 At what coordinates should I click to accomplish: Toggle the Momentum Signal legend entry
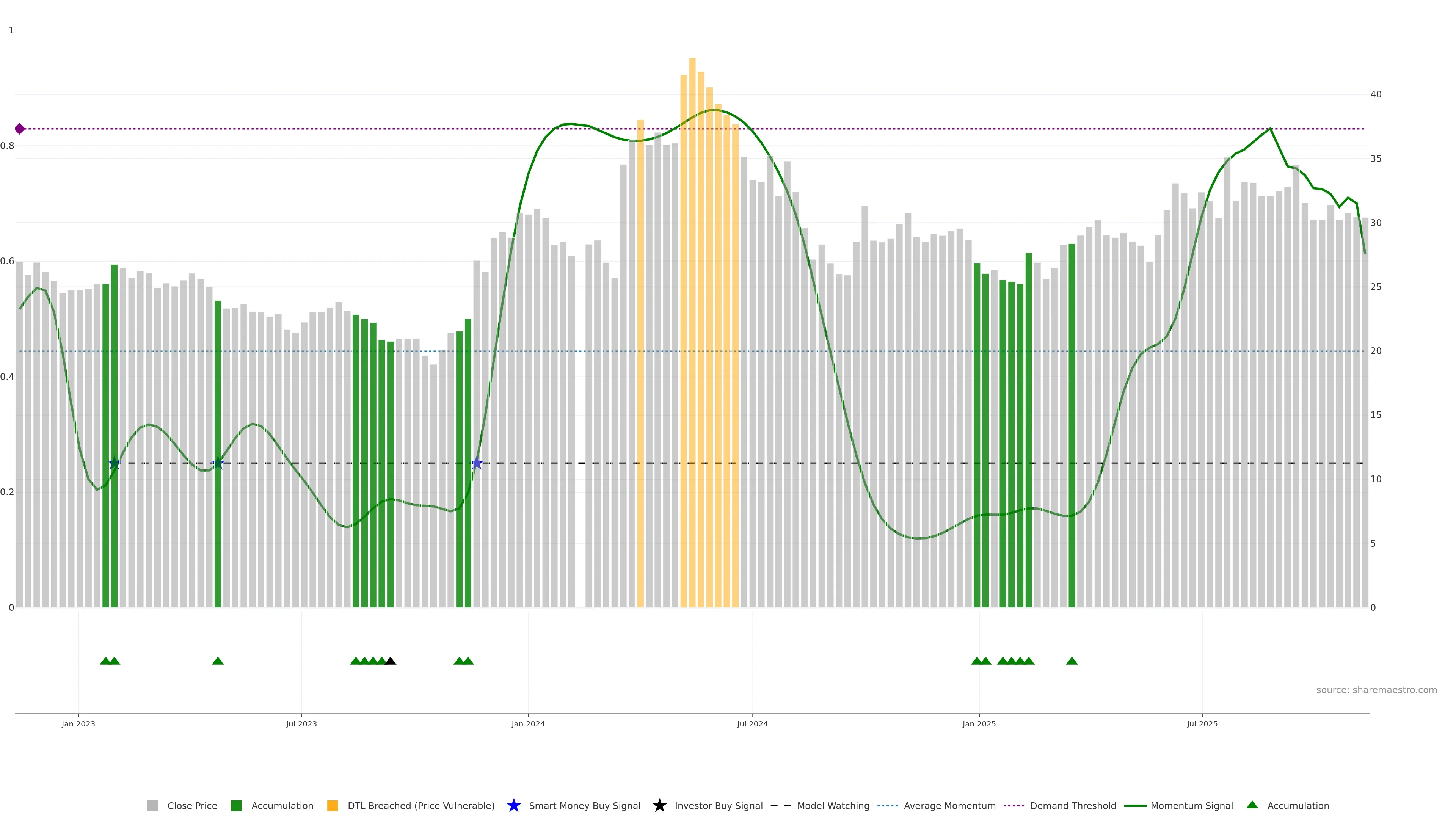tap(1191, 805)
